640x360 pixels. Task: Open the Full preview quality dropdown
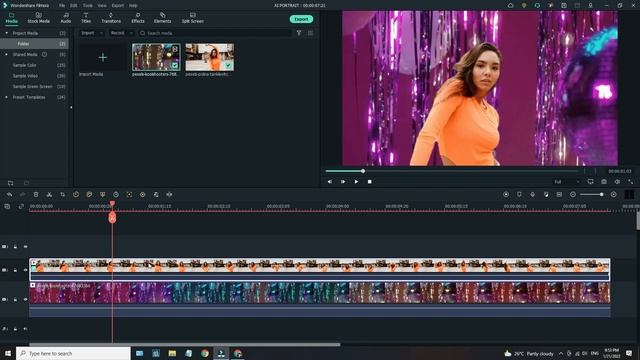point(567,182)
